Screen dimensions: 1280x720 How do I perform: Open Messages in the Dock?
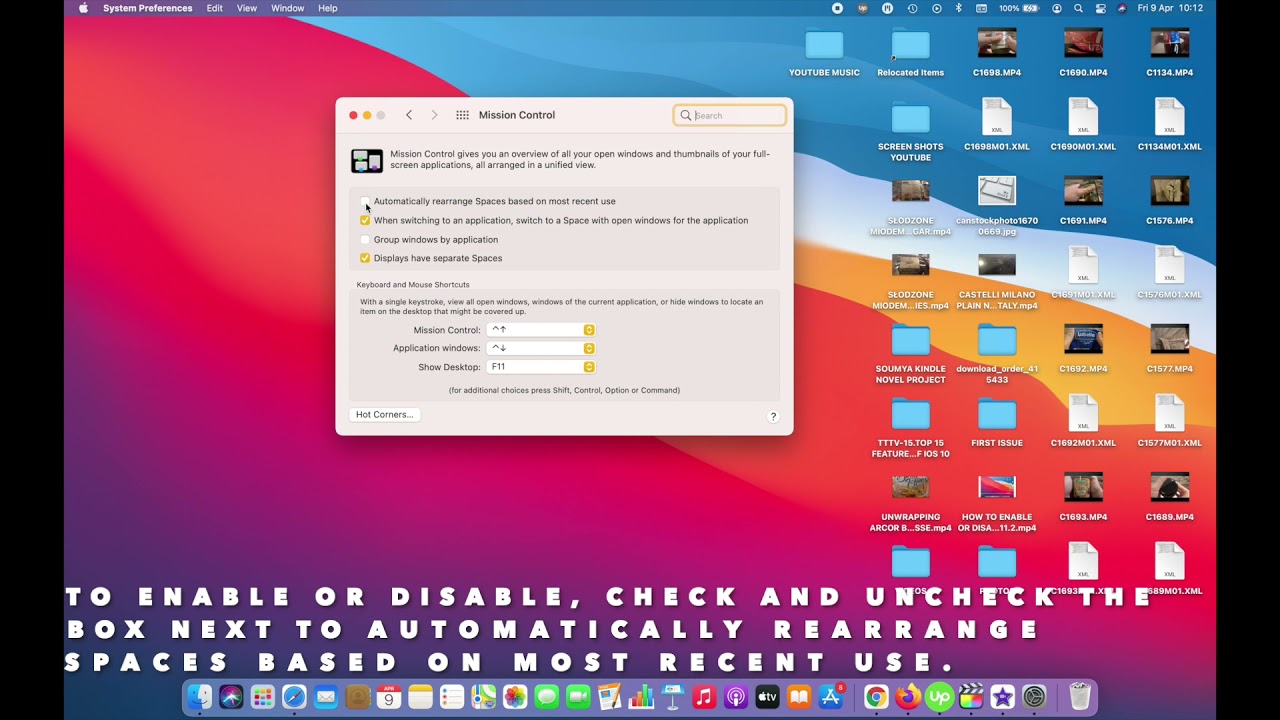pos(546,697)
